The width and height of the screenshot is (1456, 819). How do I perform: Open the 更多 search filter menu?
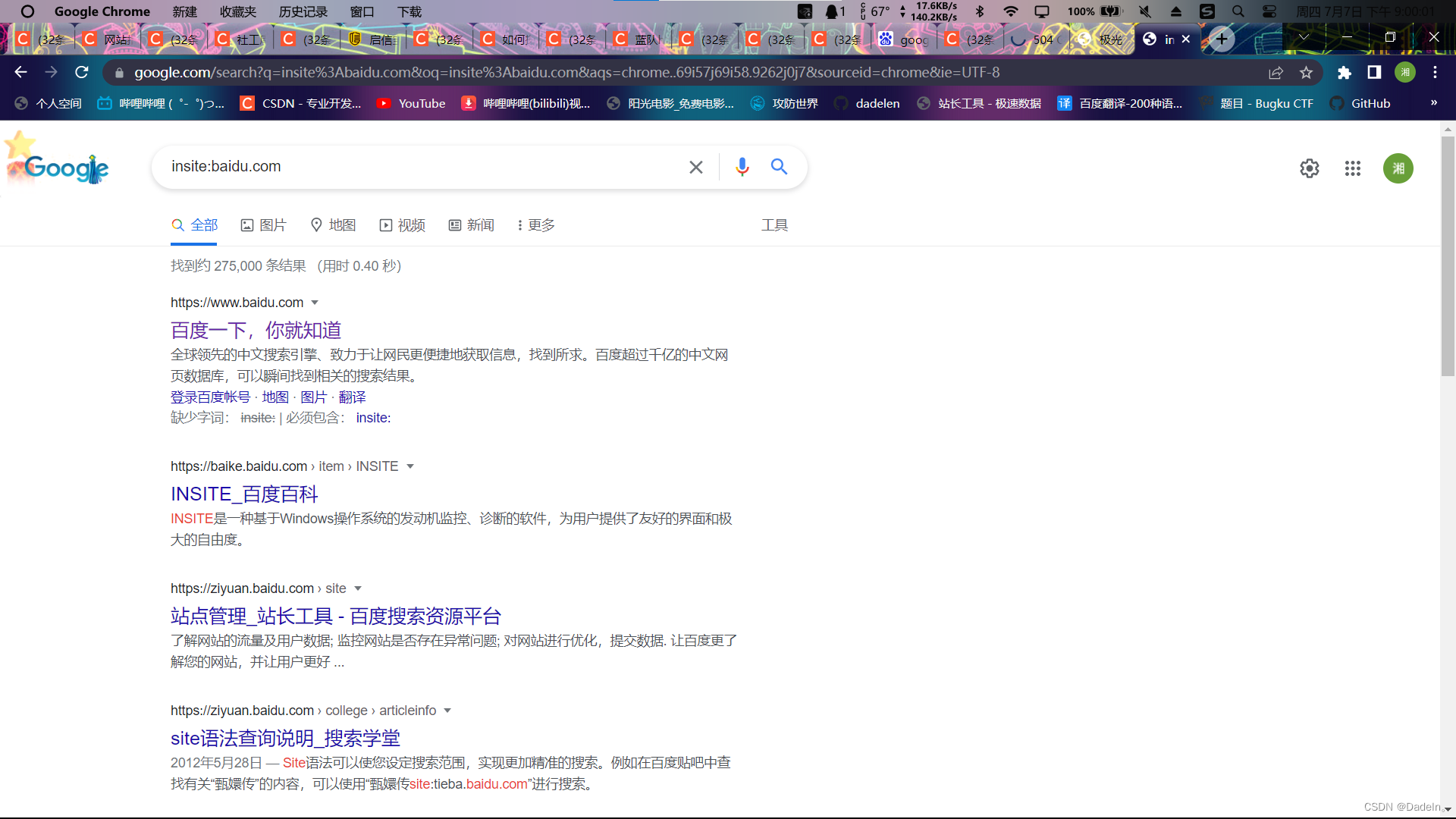tap(535, 225)
